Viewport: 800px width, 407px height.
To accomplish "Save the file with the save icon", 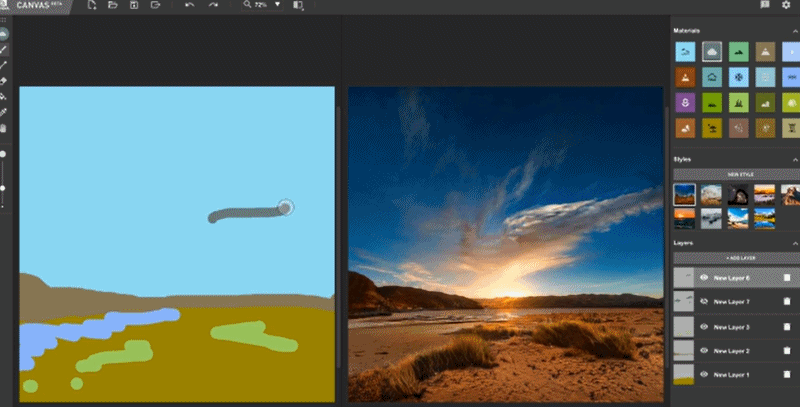I will pos(134,5).
